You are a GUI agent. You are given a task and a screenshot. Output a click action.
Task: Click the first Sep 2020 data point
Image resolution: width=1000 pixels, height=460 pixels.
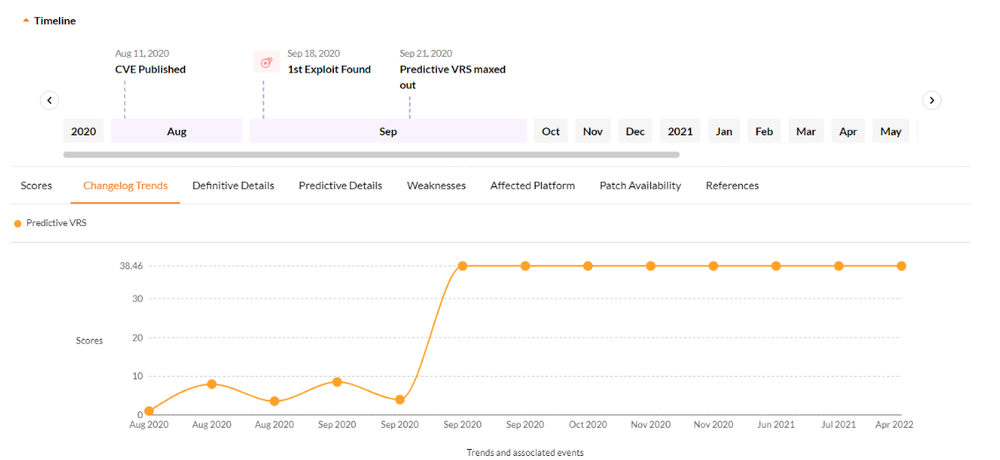coord(337,382)
